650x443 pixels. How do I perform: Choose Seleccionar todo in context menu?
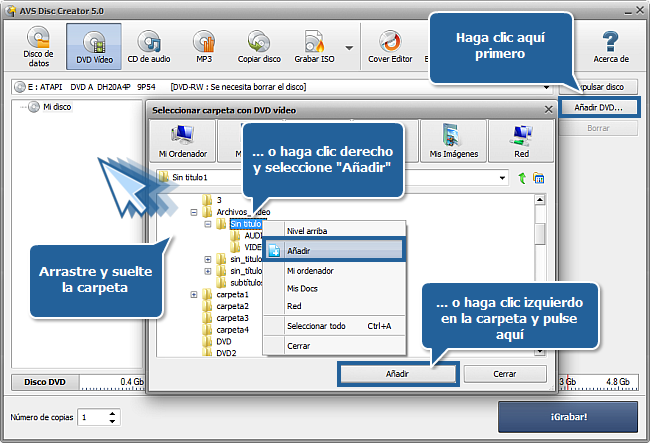coord(335,326)
